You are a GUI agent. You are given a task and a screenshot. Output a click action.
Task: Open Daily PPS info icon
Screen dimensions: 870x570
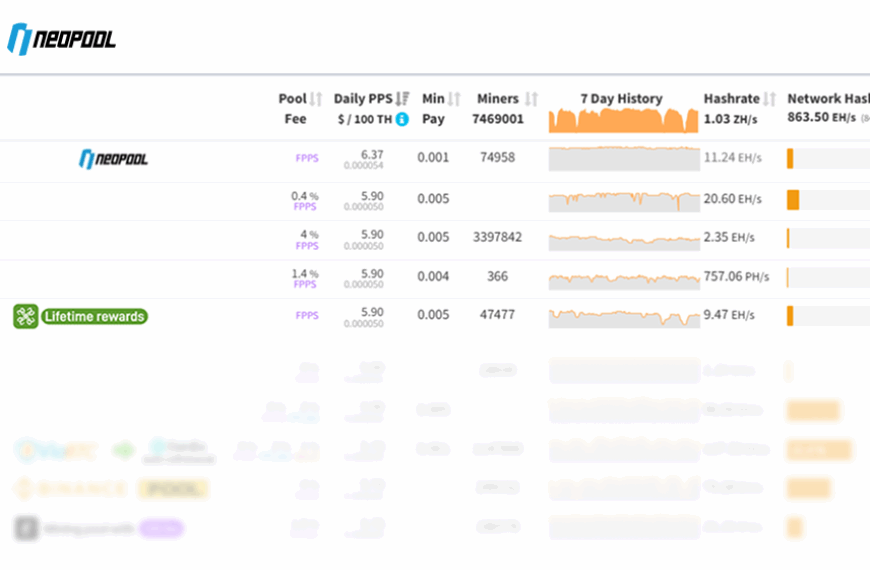click(402, 119)
